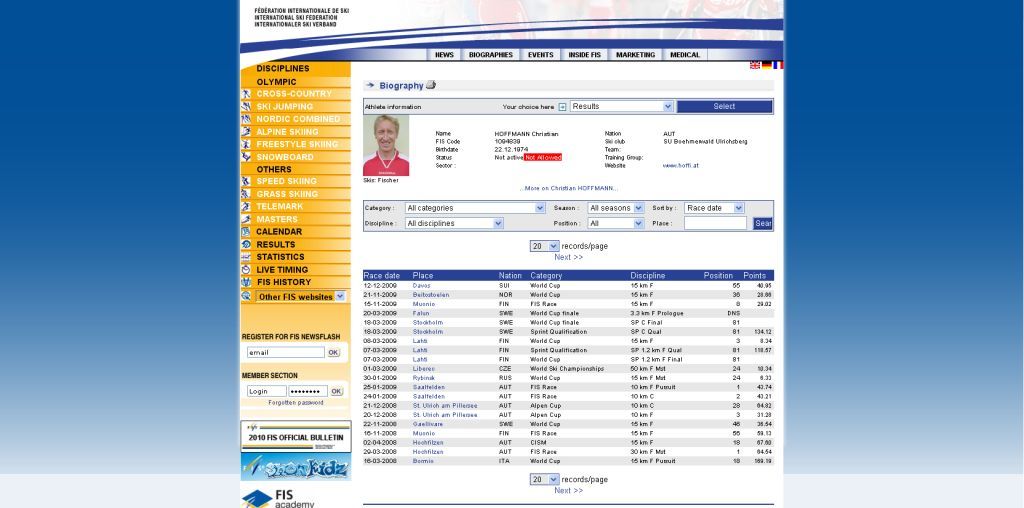Open the Category 'All categories' dropdown

pyautogui.click(x=475, y=208)
